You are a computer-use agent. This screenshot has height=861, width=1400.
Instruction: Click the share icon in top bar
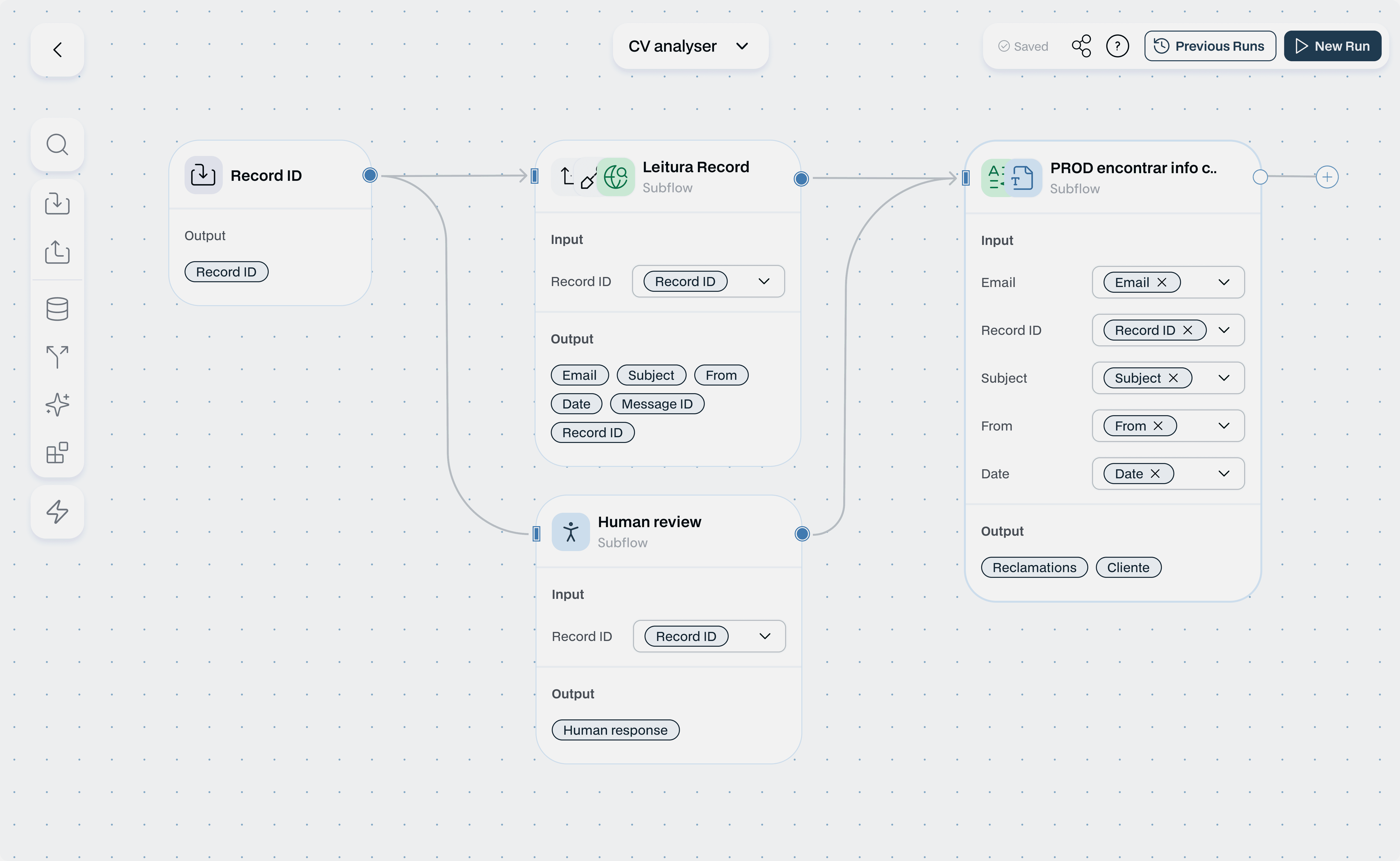pos(1081,46)
